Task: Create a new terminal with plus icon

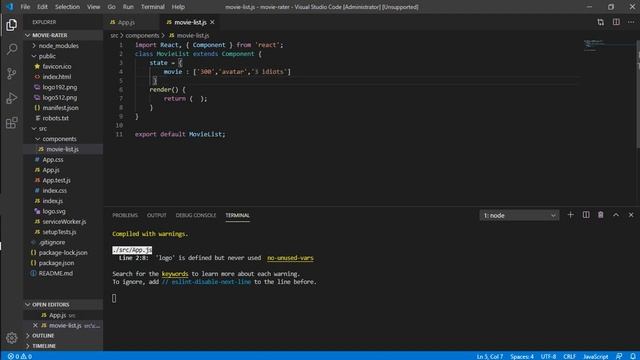Action: 571,215
